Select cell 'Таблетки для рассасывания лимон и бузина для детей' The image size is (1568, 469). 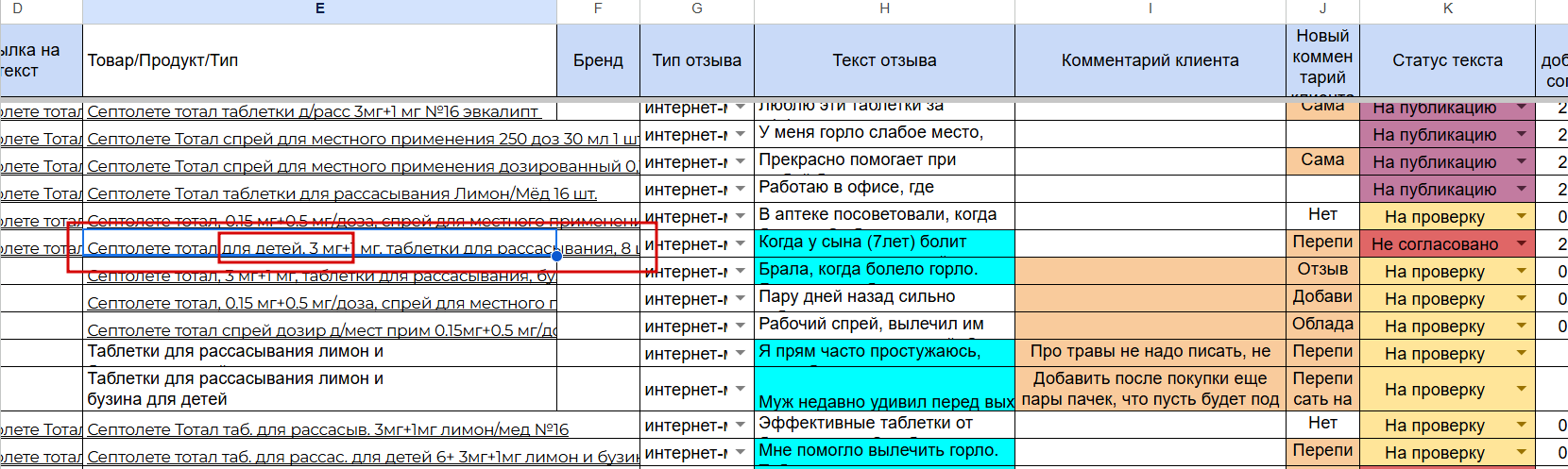[320, 389]
